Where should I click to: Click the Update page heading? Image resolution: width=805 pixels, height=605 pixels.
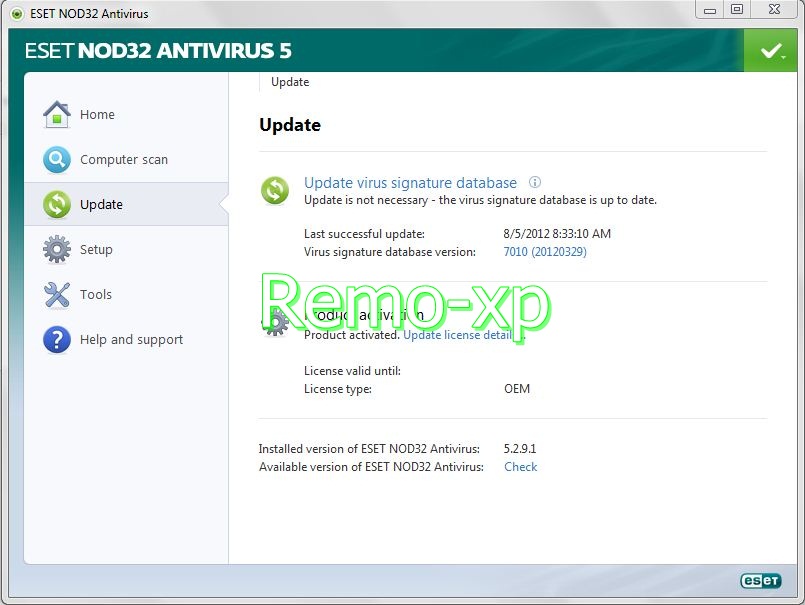(x=290, y=125)
